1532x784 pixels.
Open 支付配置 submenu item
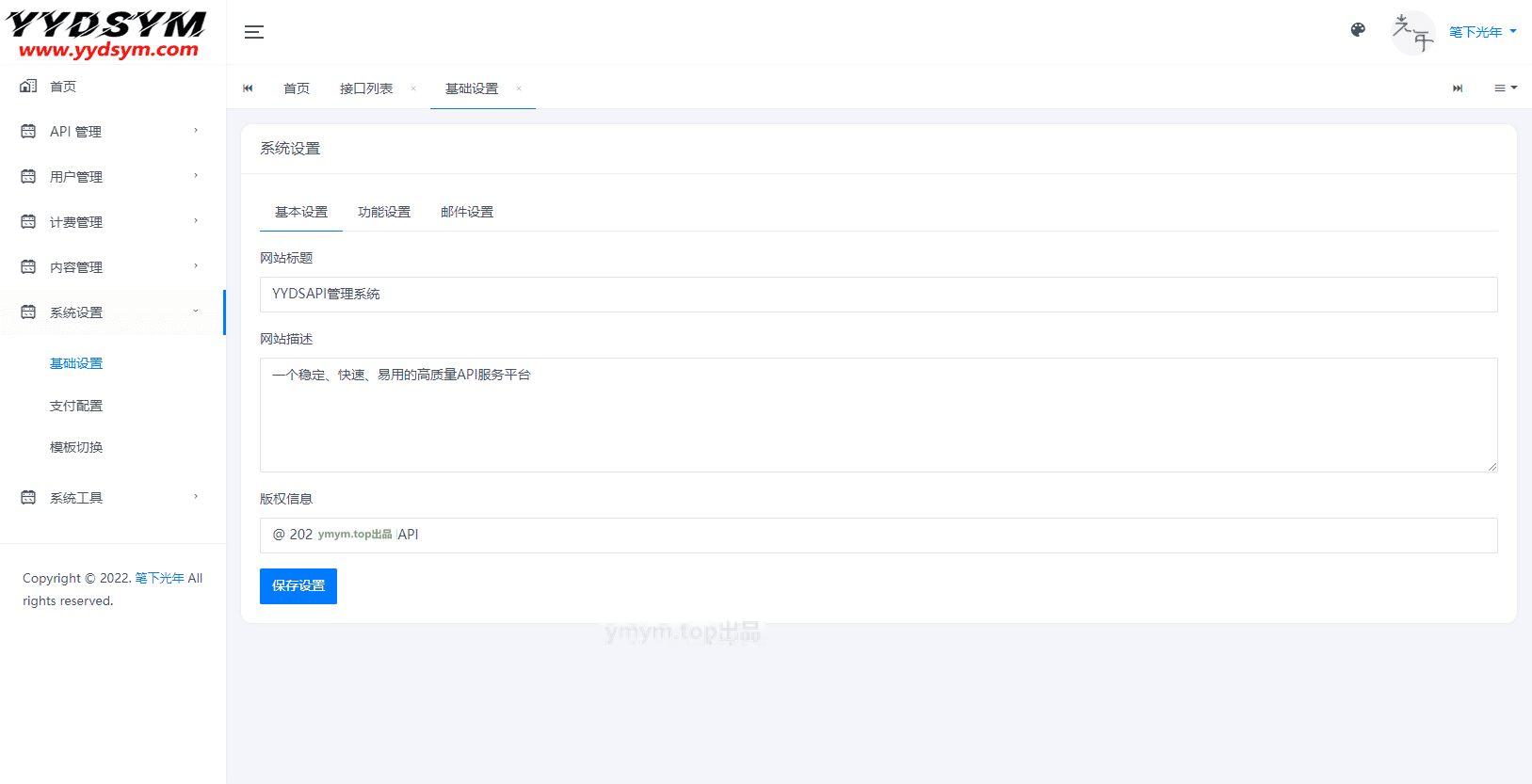point(76,406)
